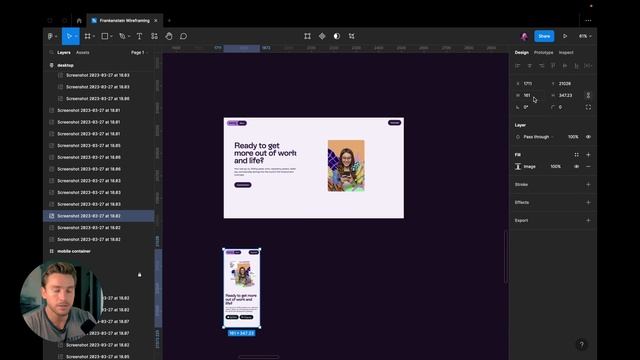
Task: Select the Pen tool
Action: (122, 36)
